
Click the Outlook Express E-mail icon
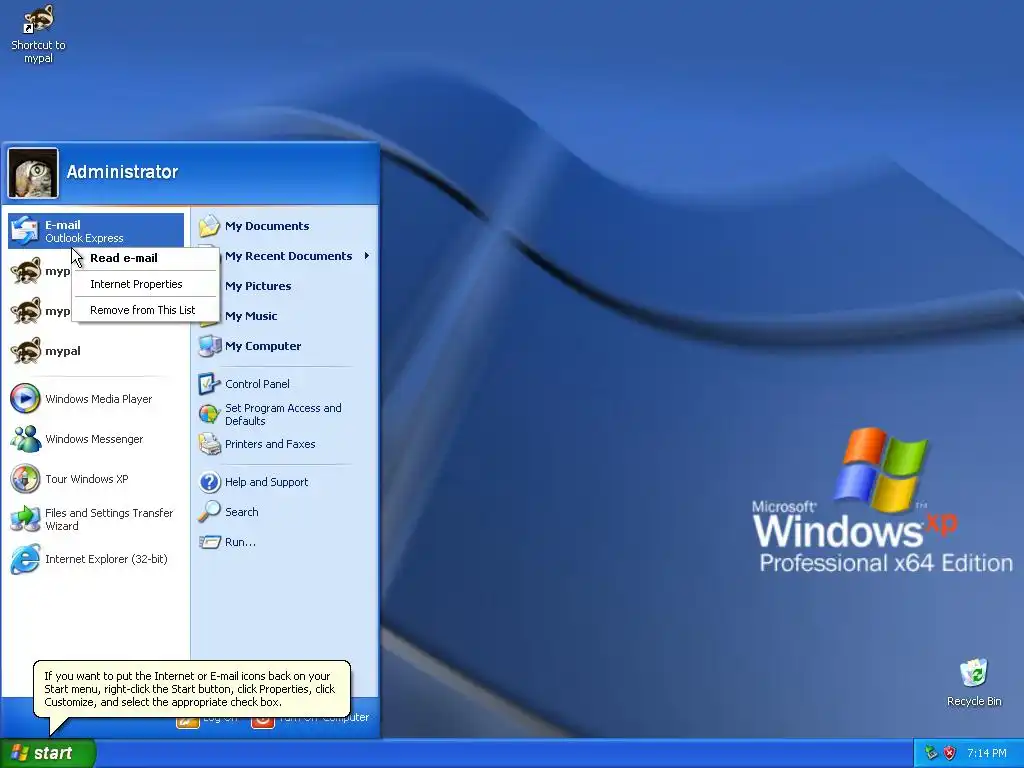25,231
